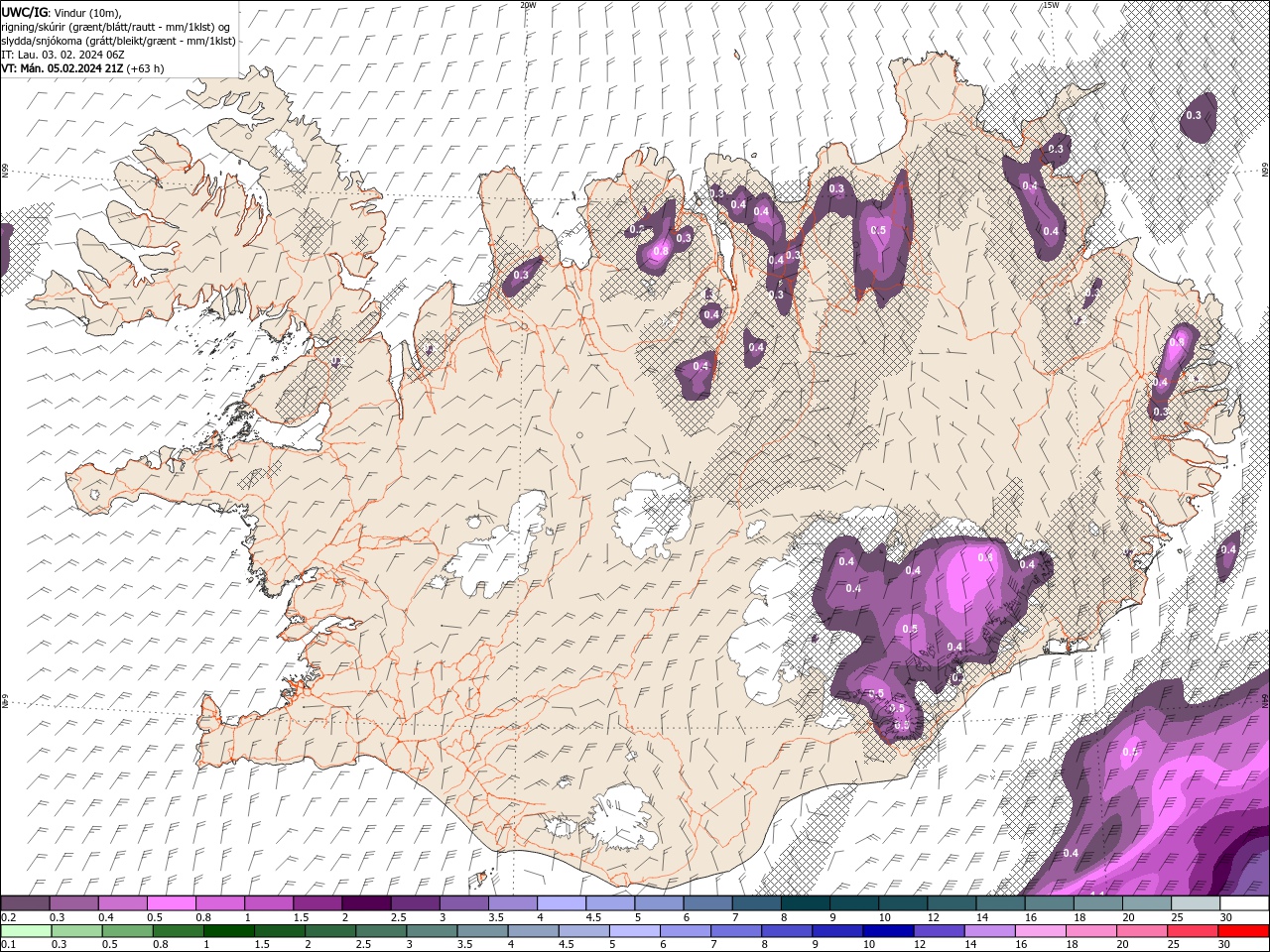
Task: Click the '4.5' label on the snow scale
Action: pos(593,917)
